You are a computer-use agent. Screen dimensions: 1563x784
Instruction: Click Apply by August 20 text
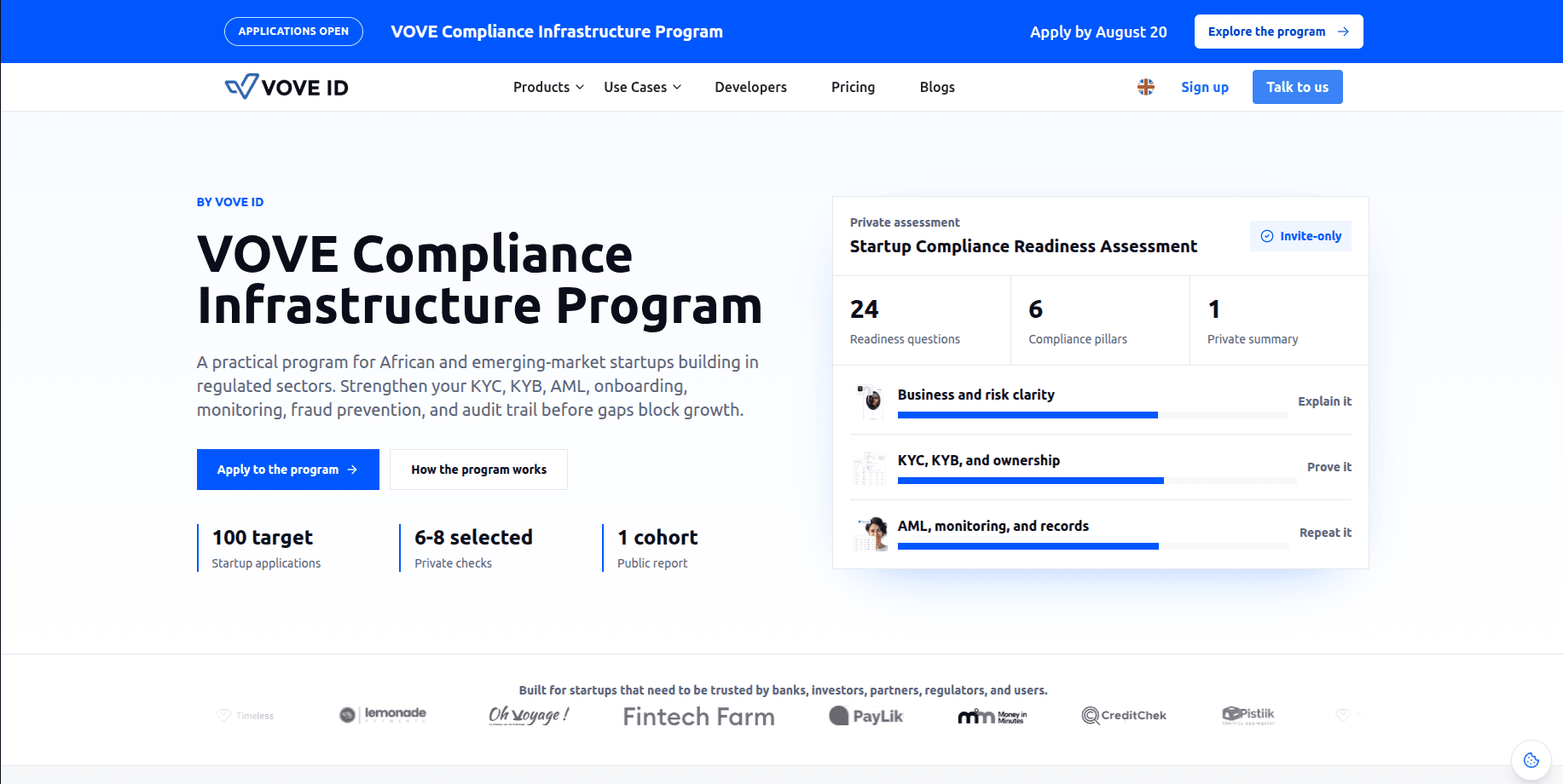coord(1098,32)
